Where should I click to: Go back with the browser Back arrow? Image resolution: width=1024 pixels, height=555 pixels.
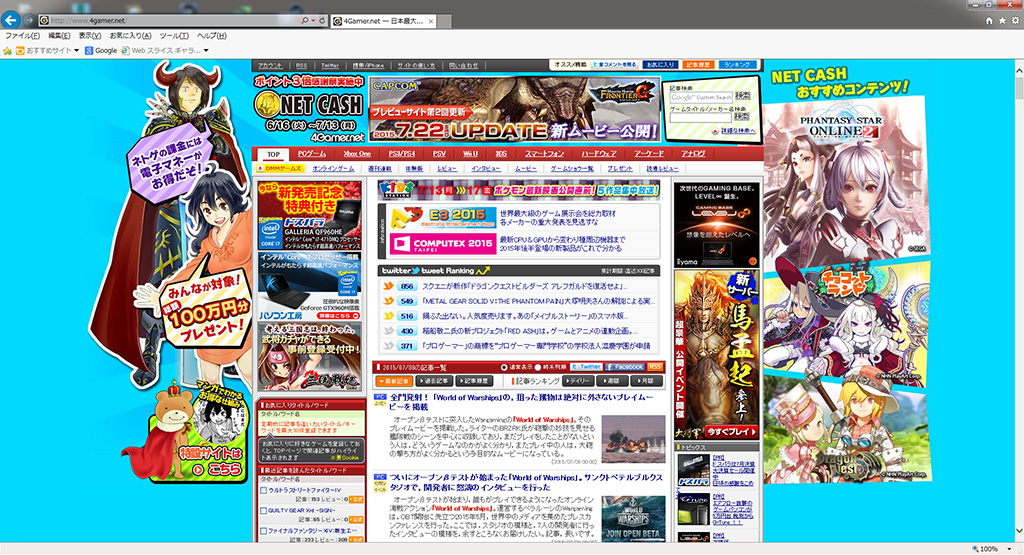(x=10, y=20)
